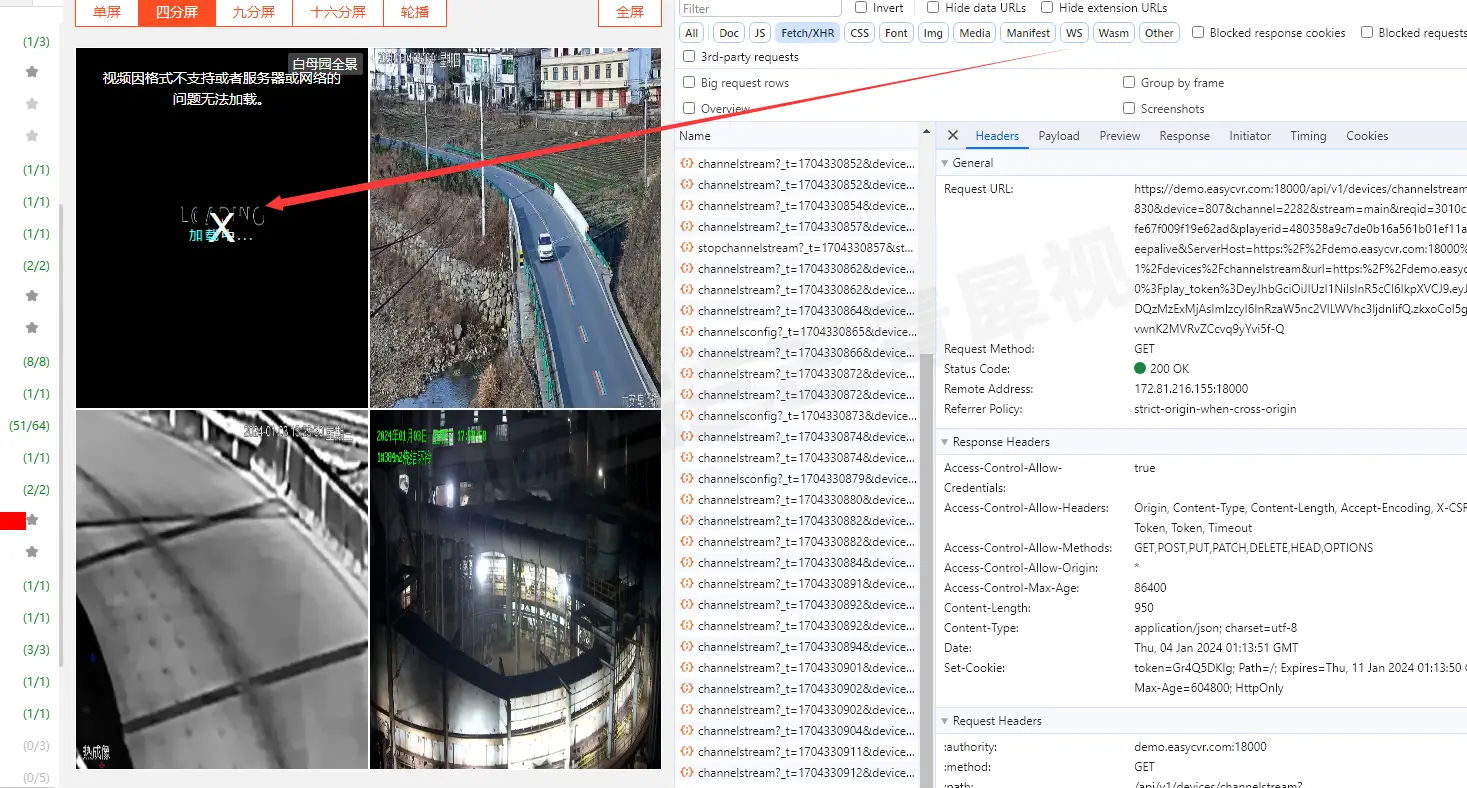The height and width of the screenshot is (788, 1467).
Task: Collapse the Response Headers section
Action: [945, 442]
